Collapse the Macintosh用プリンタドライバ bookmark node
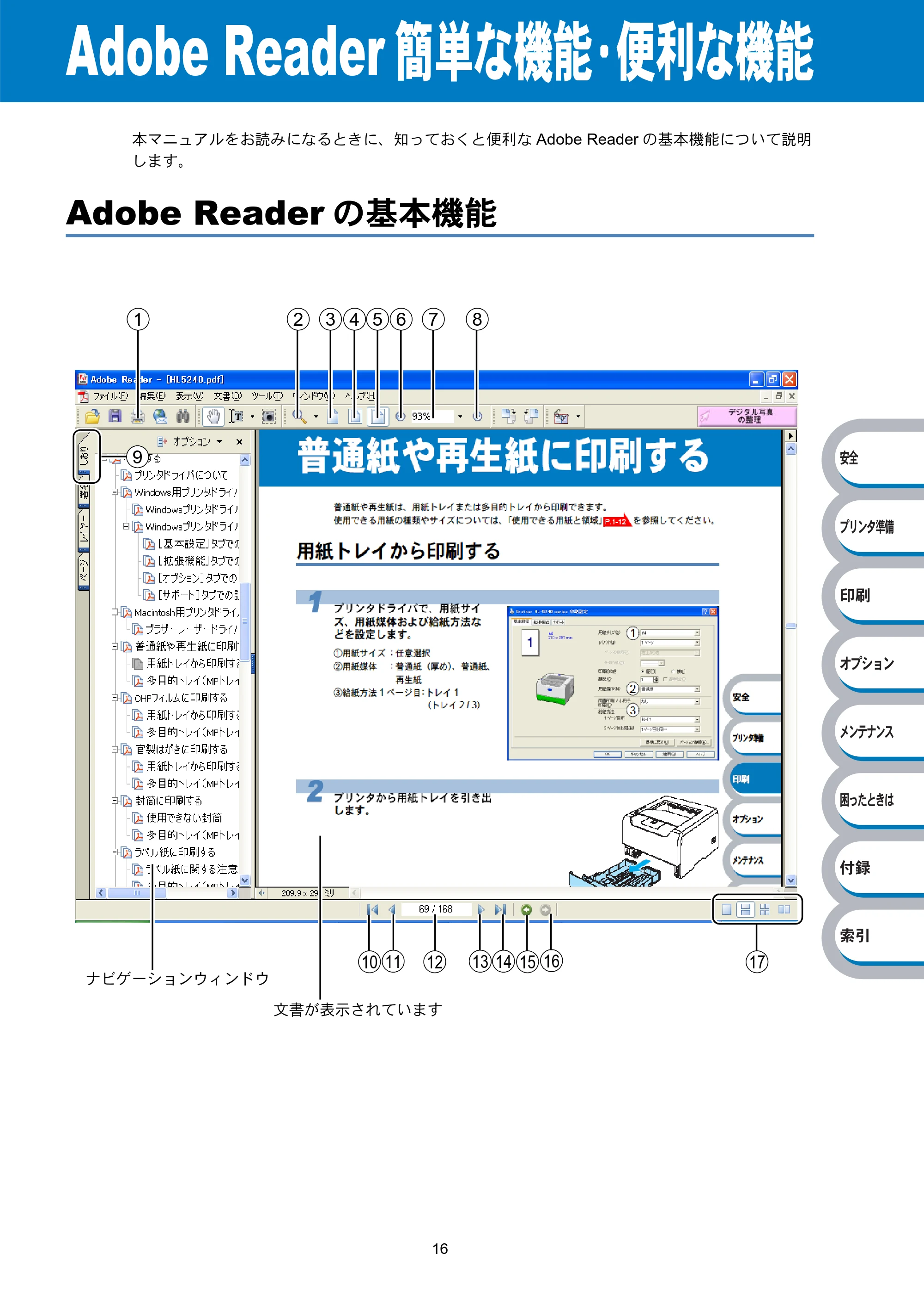 click(x=115, y=612)
